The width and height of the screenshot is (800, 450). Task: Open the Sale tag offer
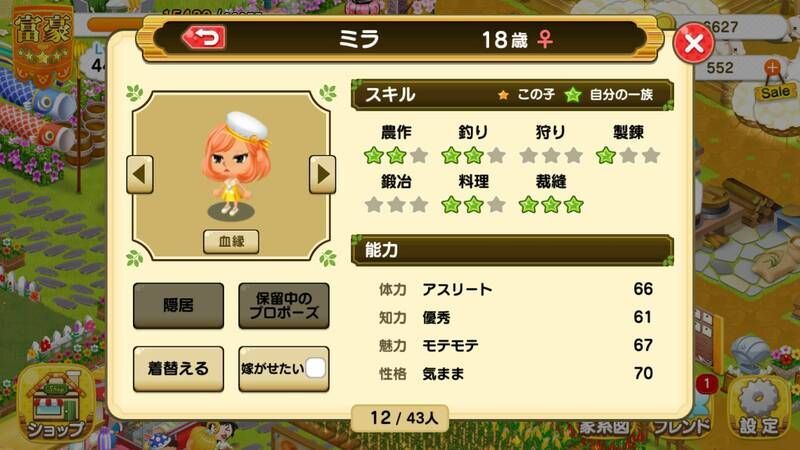pyautogui.click(x=776, y=92)
